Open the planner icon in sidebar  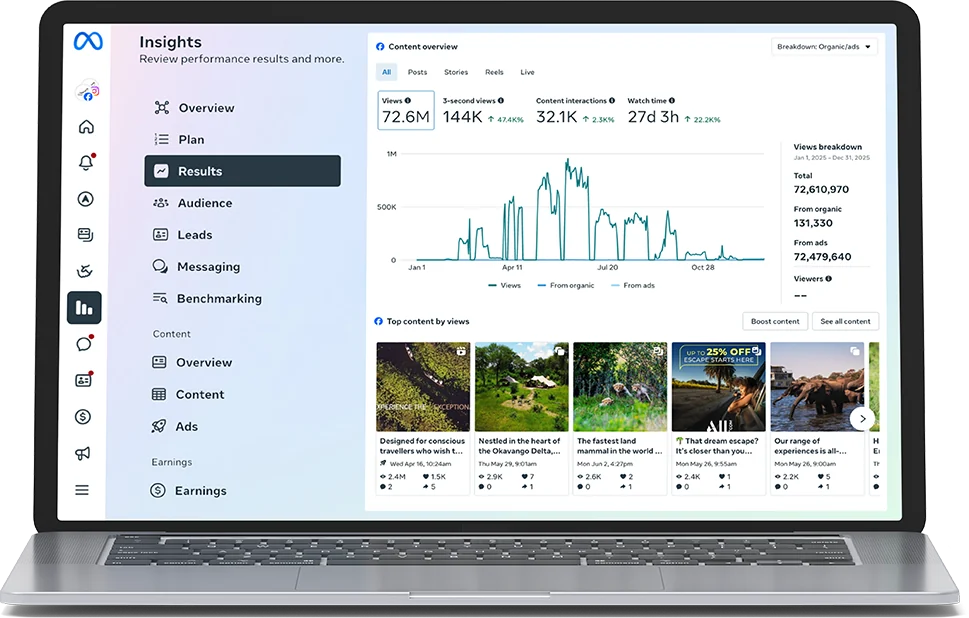(x=85, y=271)
